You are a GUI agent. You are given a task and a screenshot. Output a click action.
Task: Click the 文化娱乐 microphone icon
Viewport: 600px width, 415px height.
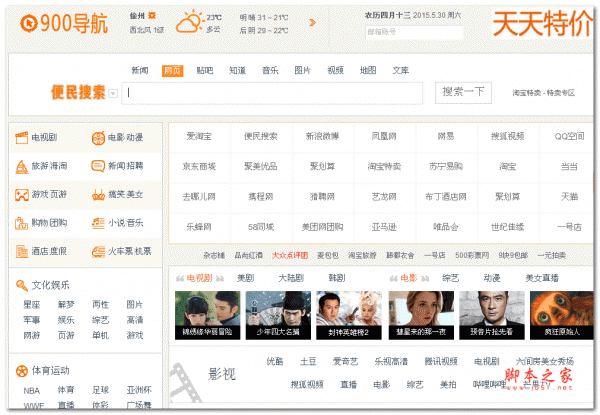(22, 285)
